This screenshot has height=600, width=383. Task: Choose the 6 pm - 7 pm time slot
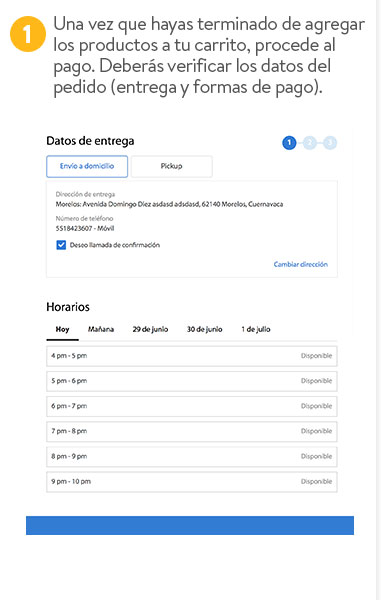click(192, 406)
